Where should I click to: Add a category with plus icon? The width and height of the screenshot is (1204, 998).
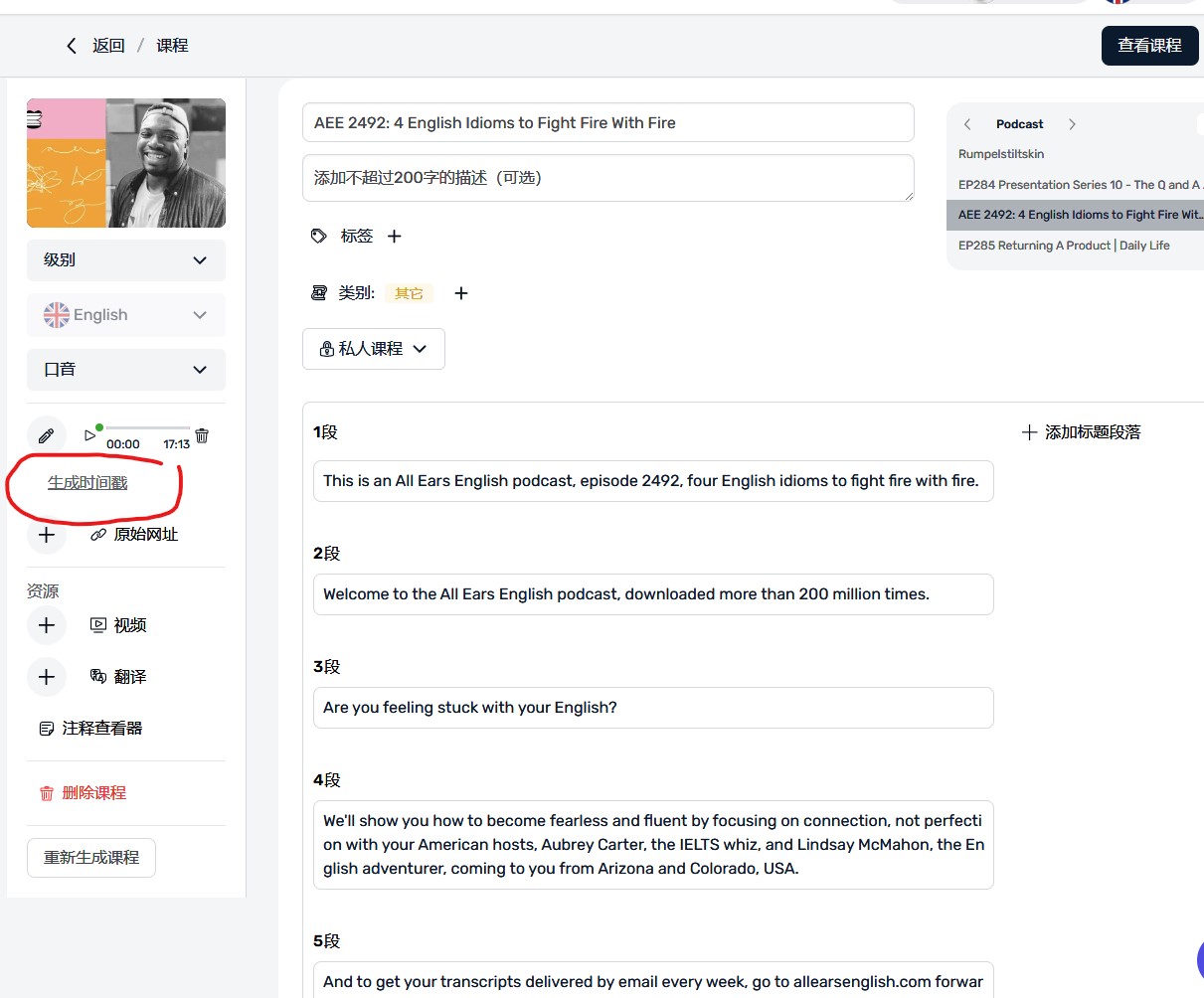click(x=461, y=293)
